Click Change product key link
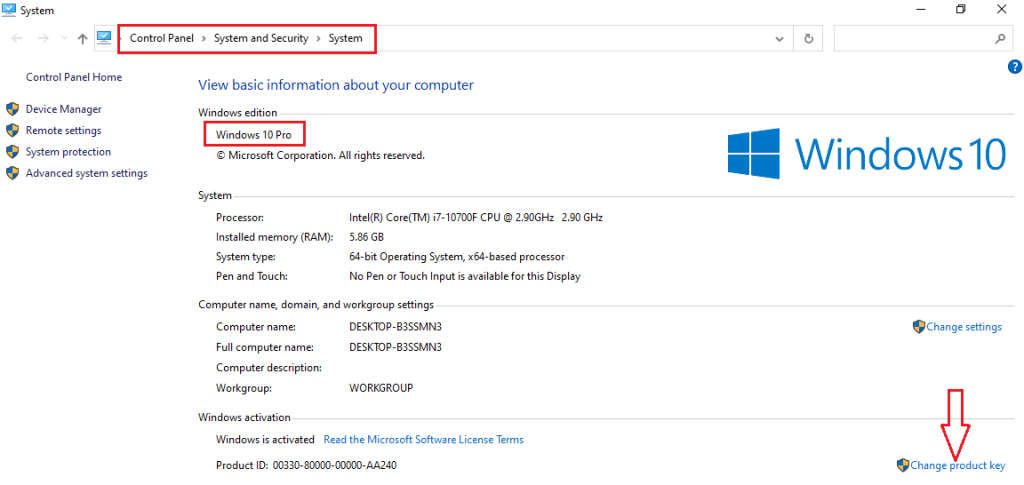The image size is (1024, 485). click(957, 466)
